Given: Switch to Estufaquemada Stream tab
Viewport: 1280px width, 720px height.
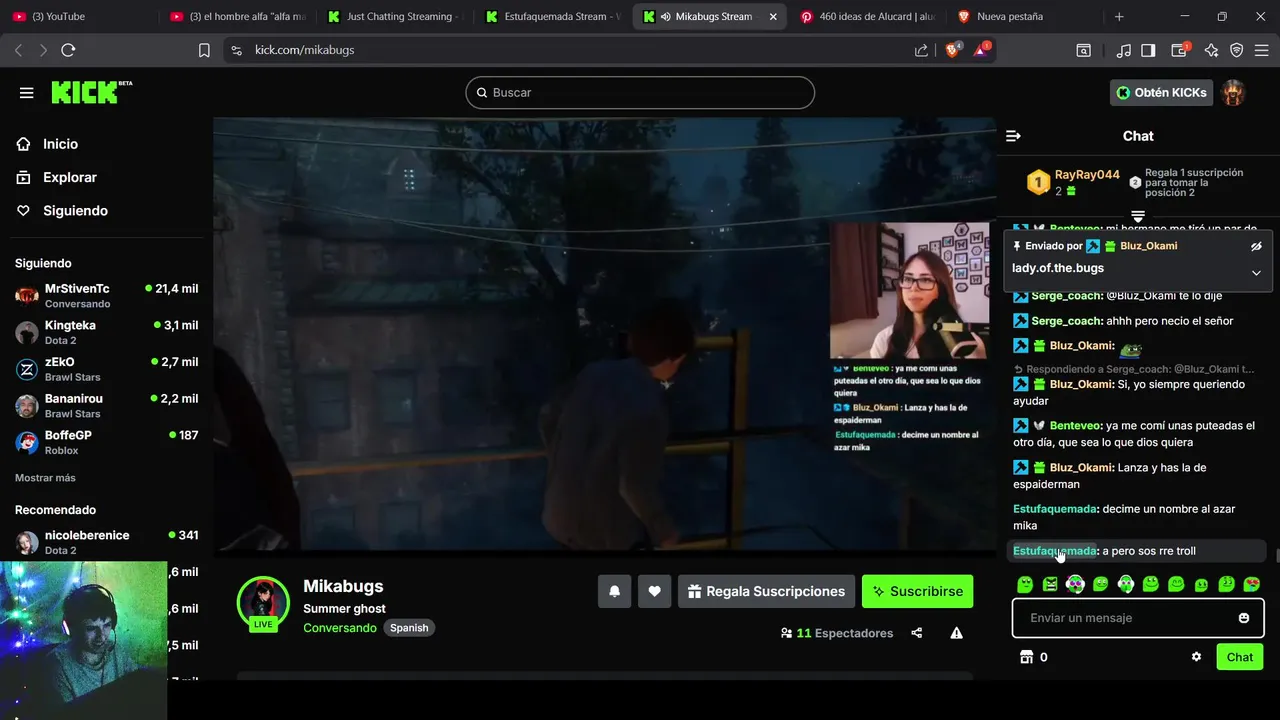Looking at the screenshot, I should (553, 16).
